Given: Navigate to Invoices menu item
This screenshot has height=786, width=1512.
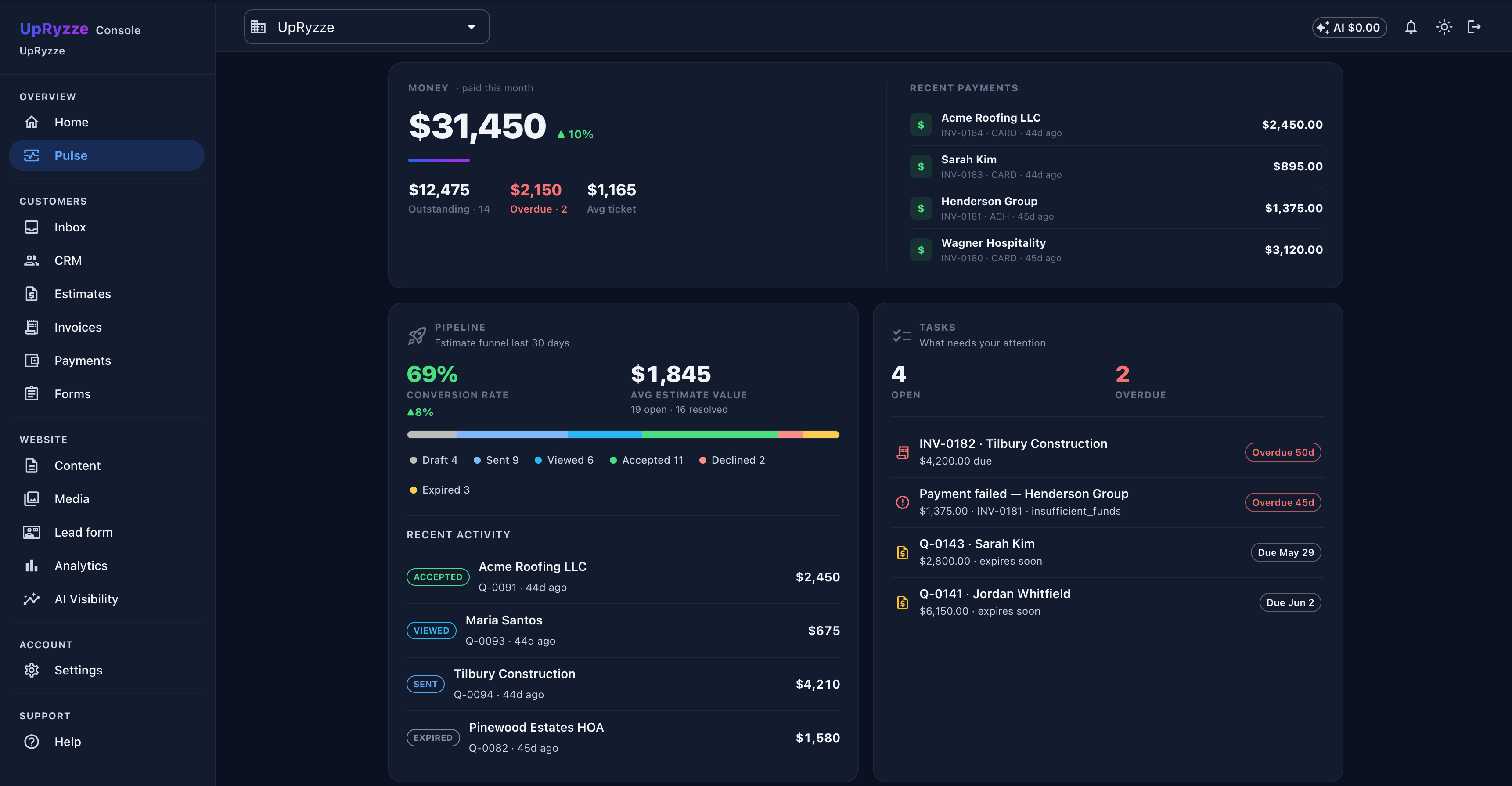Looking at the screenshot, I should [x=107, y=328].
